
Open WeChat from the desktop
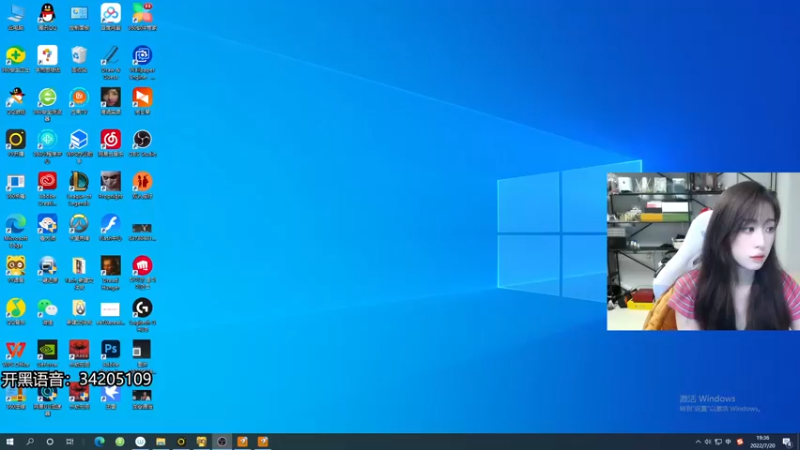47,312
